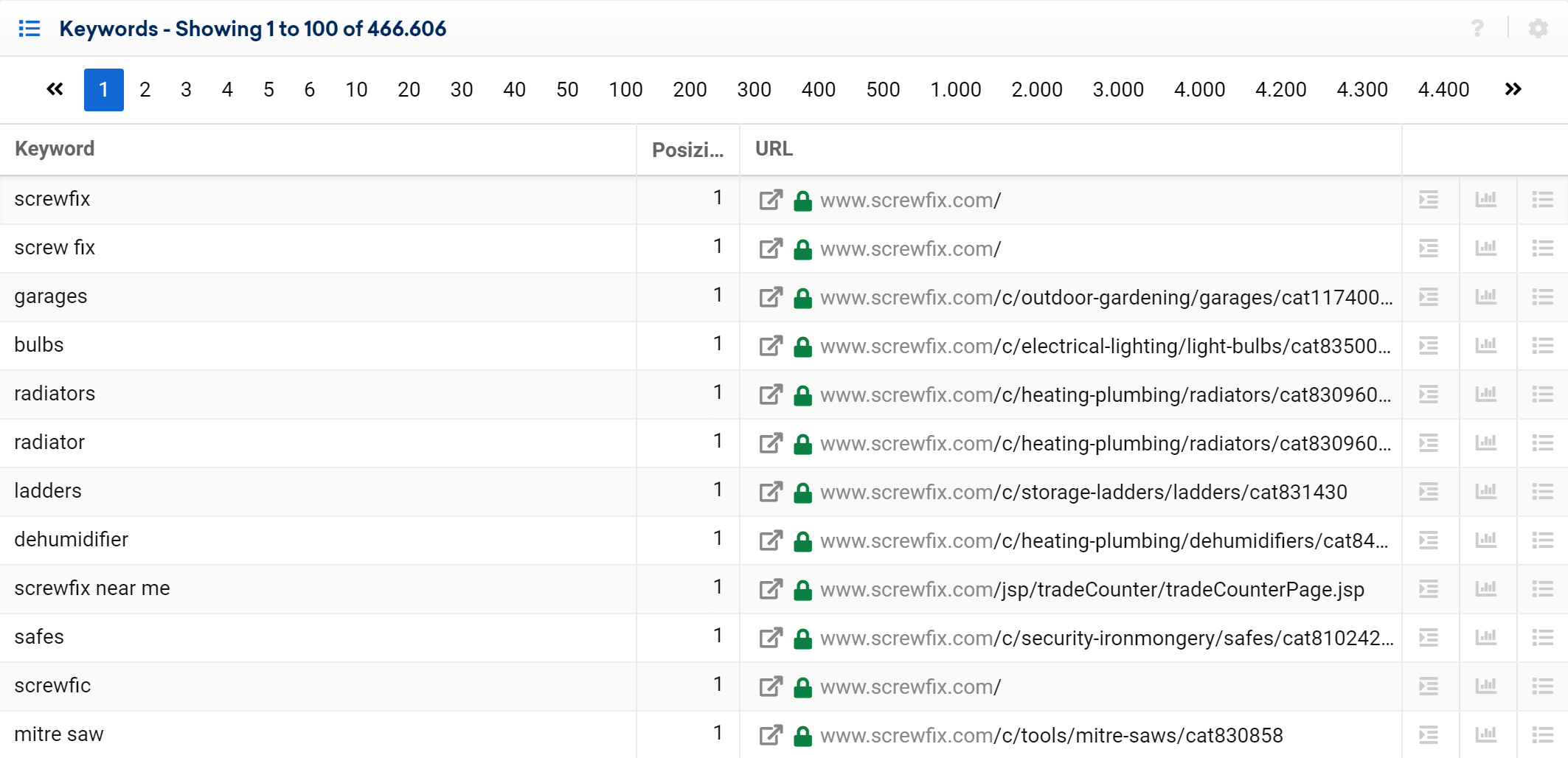Jump to page 4.400
The height and width of the screenshot is (758, 1568).
click(1444, 90)
